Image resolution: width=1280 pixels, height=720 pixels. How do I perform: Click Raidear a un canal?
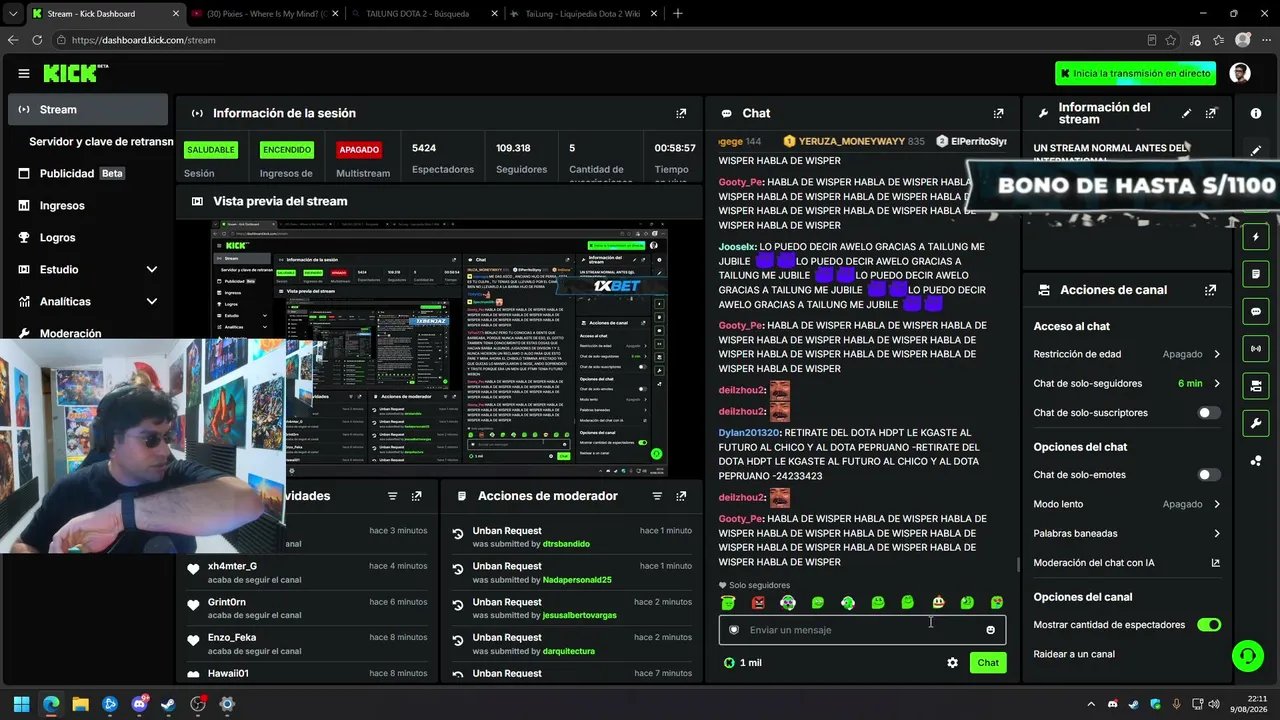coord(1074,654)
